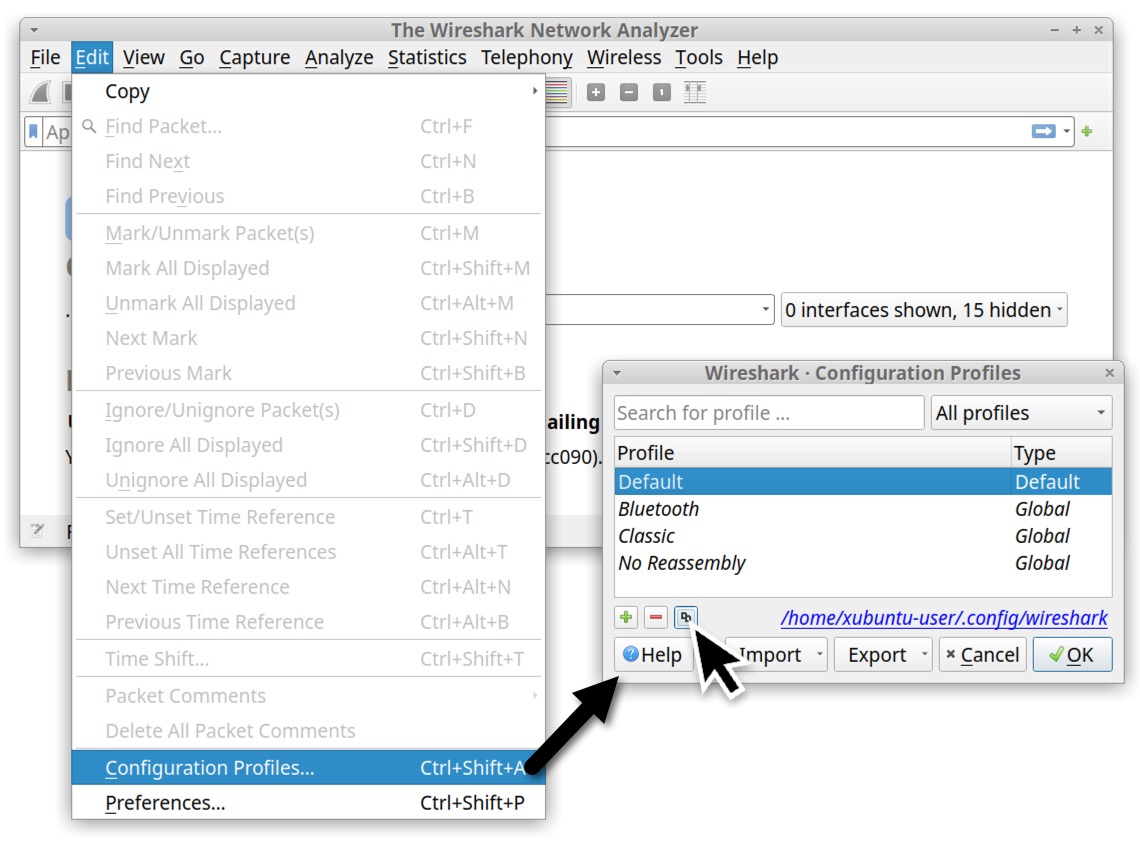The height and width of the screenshot is (841, 1140).
Task: Open the Analyze menu
Action: tap(339, 57)
